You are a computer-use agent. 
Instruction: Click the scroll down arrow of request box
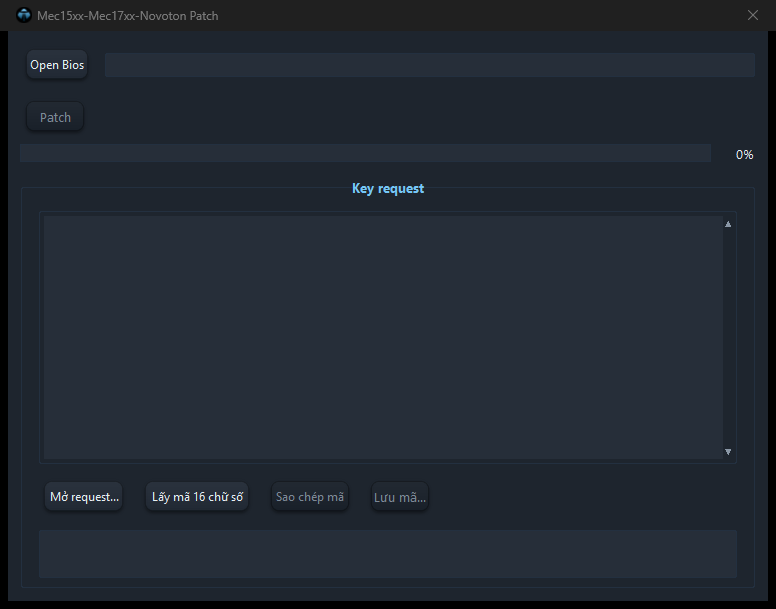[x=728, y=451]
